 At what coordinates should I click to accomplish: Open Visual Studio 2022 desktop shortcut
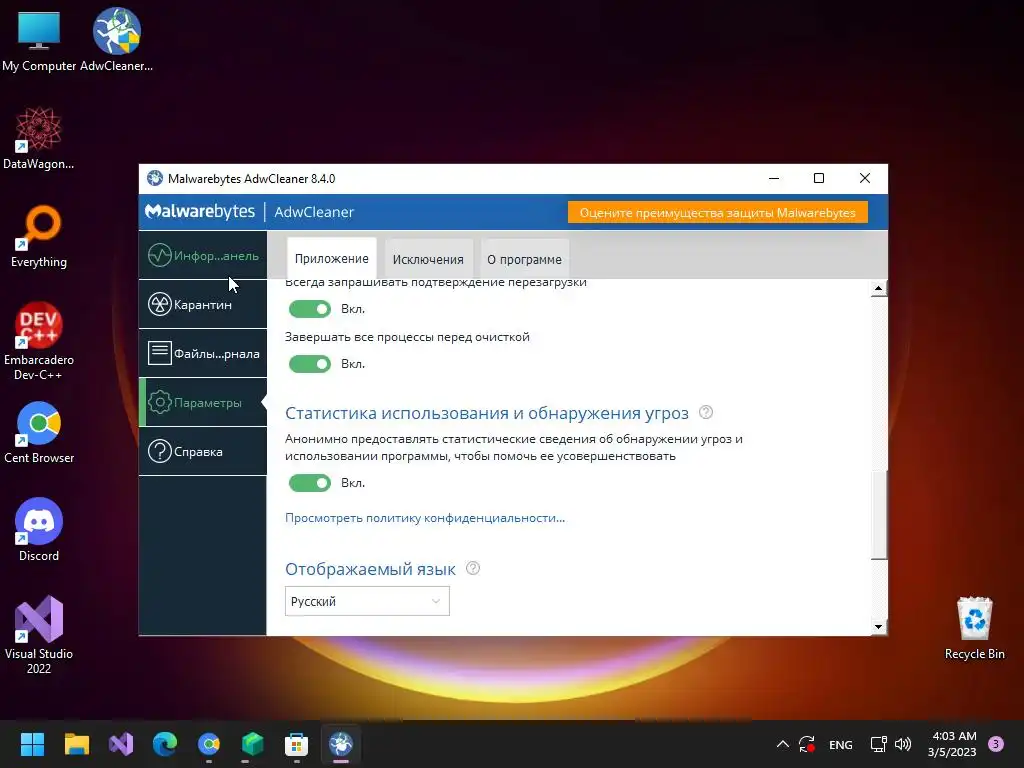coord(39,634)
